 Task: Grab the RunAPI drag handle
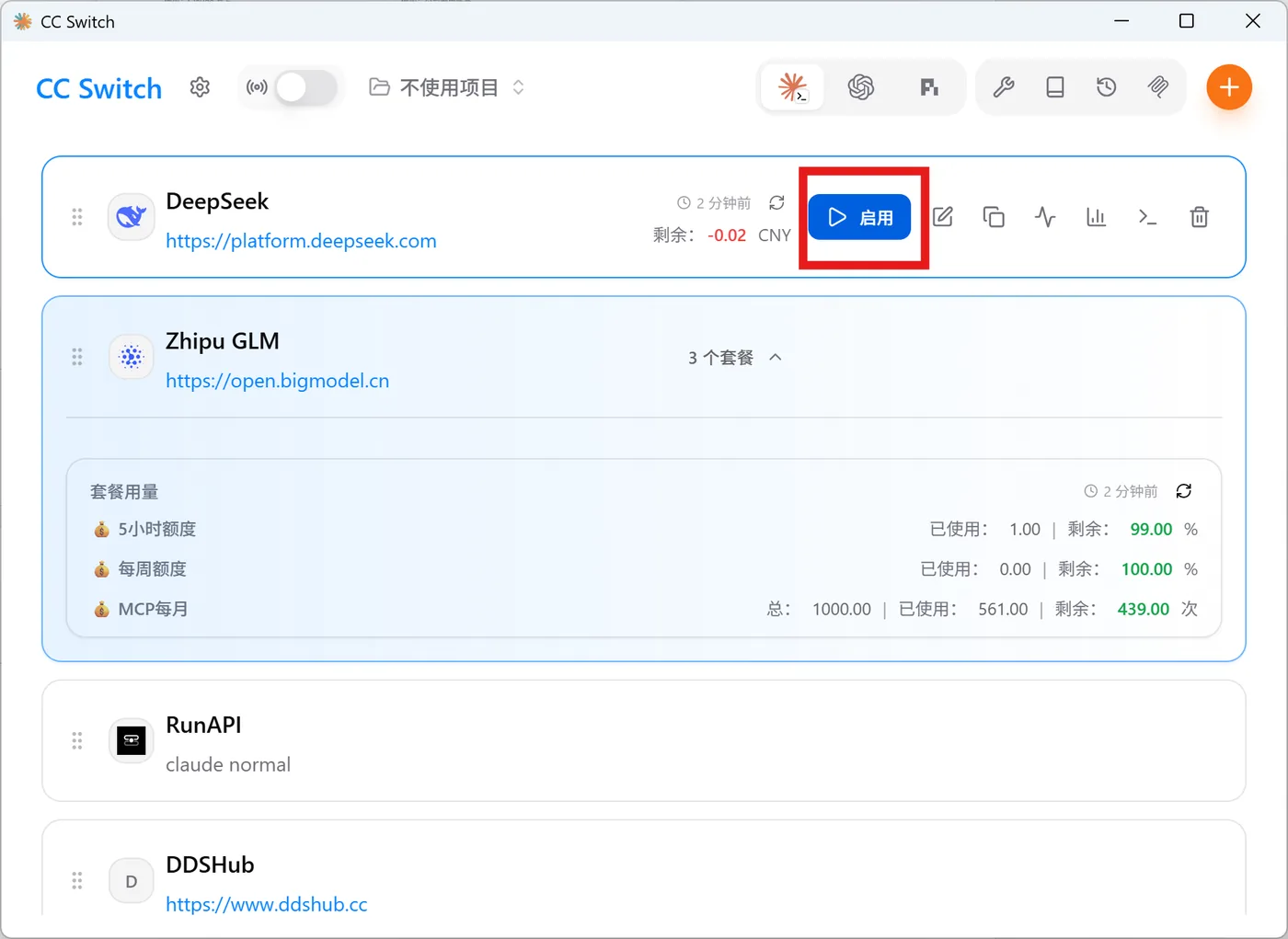(77, 741)
